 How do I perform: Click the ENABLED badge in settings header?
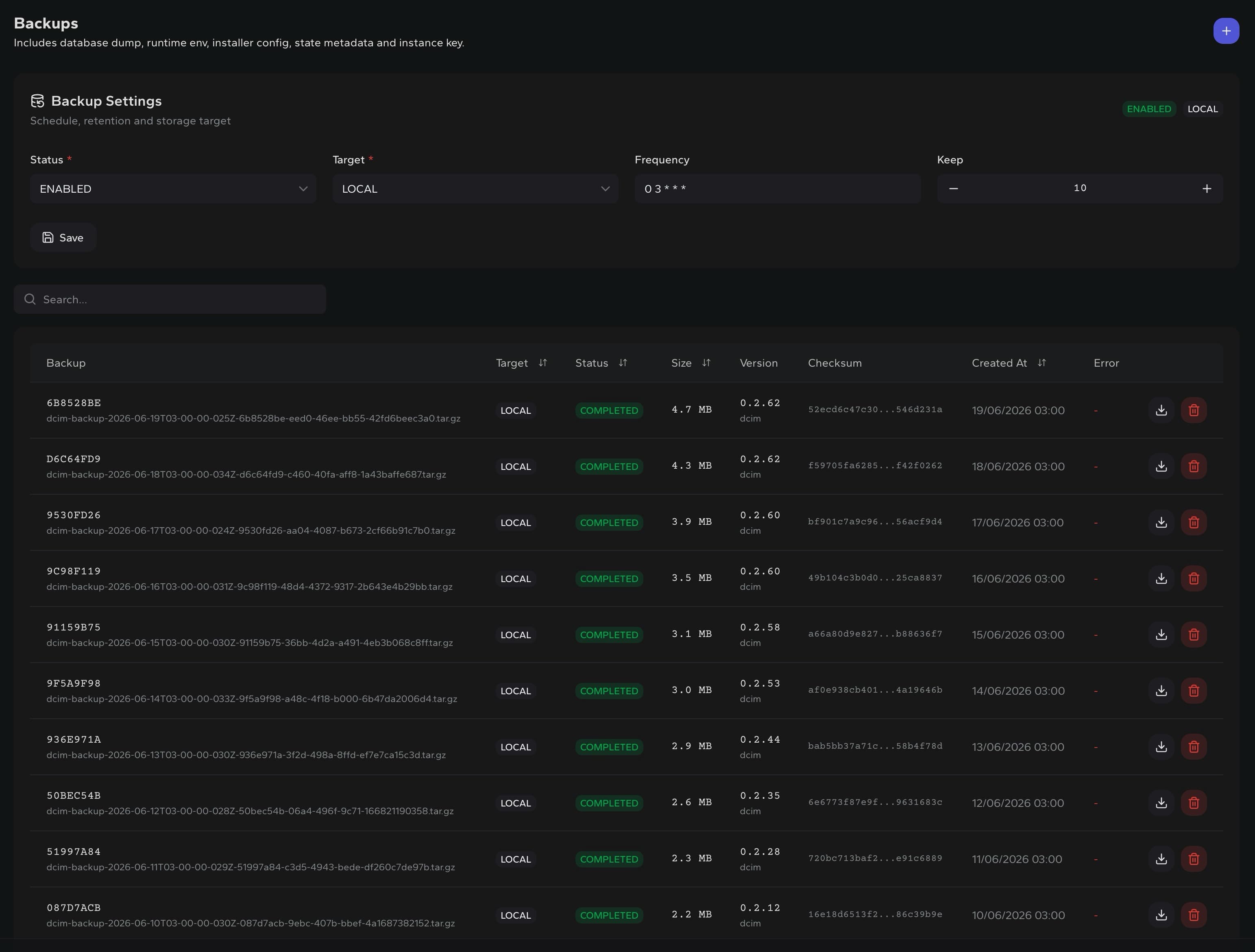pyautogui.click(x=1149, y=109)
